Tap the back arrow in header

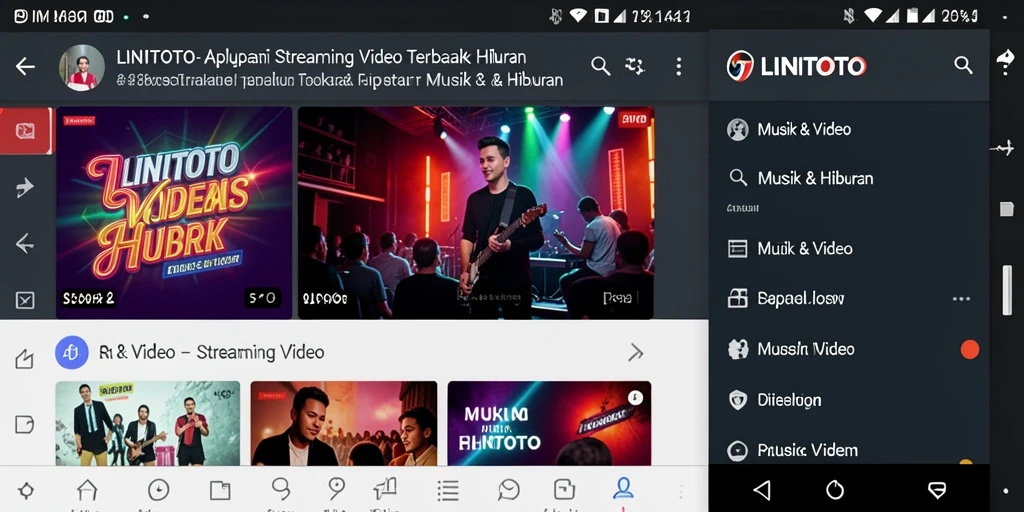25,66
